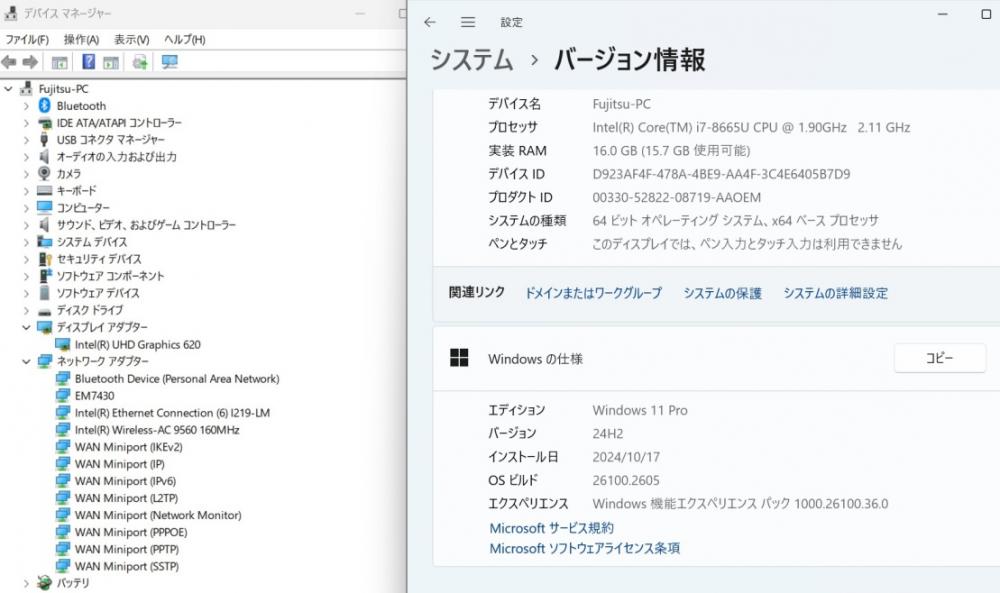1000x593 pixels.
Task: Select WAN Miniport (PPPOE)
Action: point(131,532)
